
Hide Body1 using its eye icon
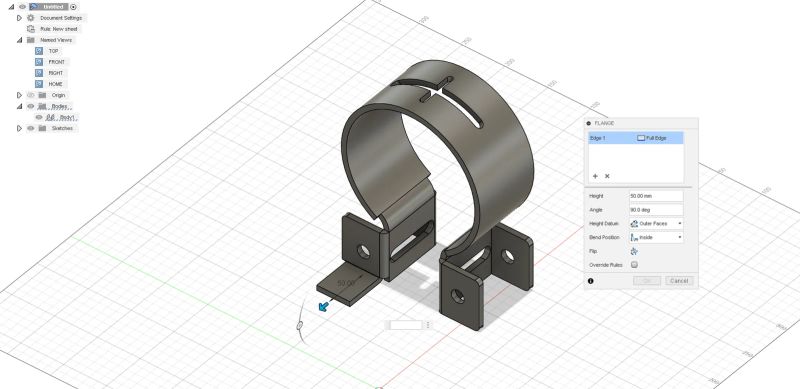point(39,117)
